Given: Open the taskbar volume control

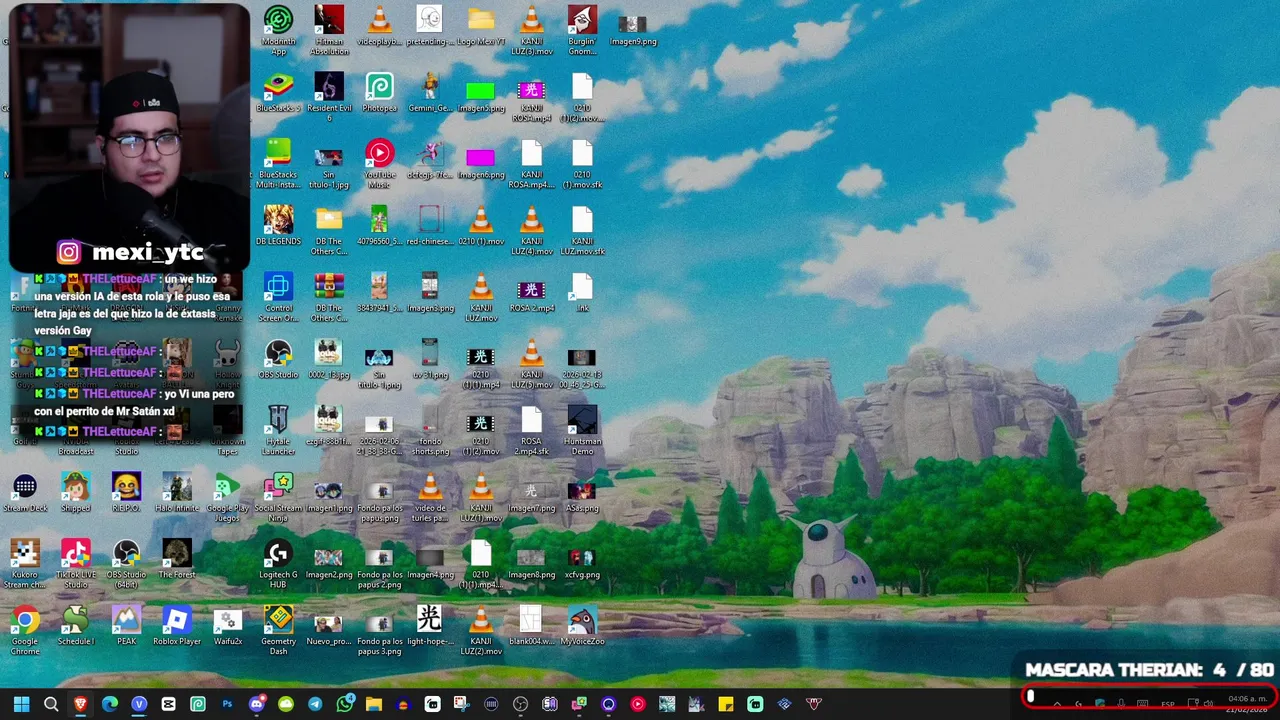Looking at the screenshot, I should point(1209,704).
